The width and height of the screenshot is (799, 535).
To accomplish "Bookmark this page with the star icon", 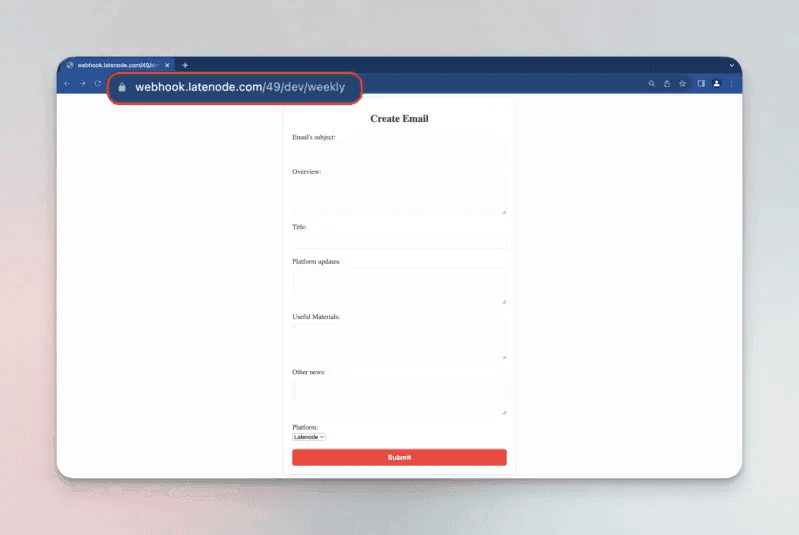I will coord(682,84).
